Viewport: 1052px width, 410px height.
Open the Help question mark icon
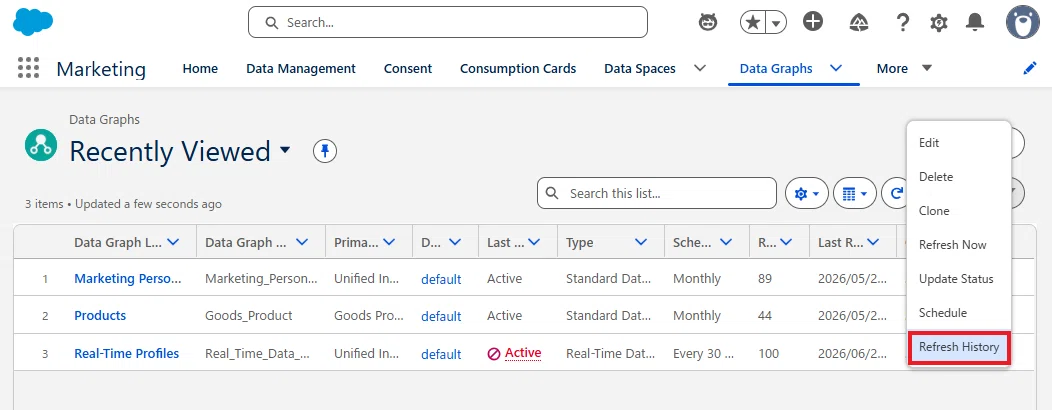pos(903,23)
